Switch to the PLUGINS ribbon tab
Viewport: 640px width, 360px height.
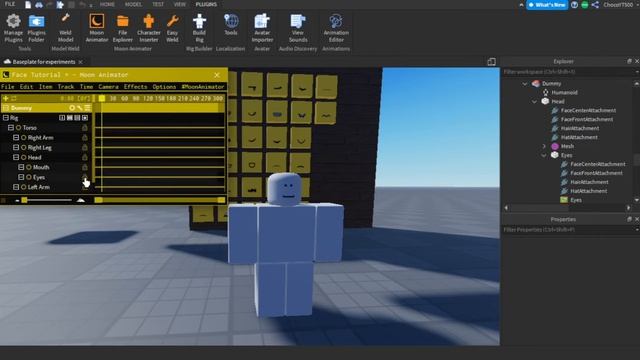[x=206, y=4]
